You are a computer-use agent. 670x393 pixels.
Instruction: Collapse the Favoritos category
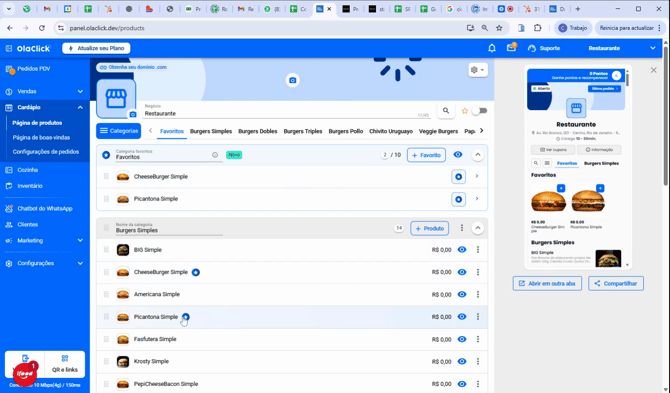point(478,155)
